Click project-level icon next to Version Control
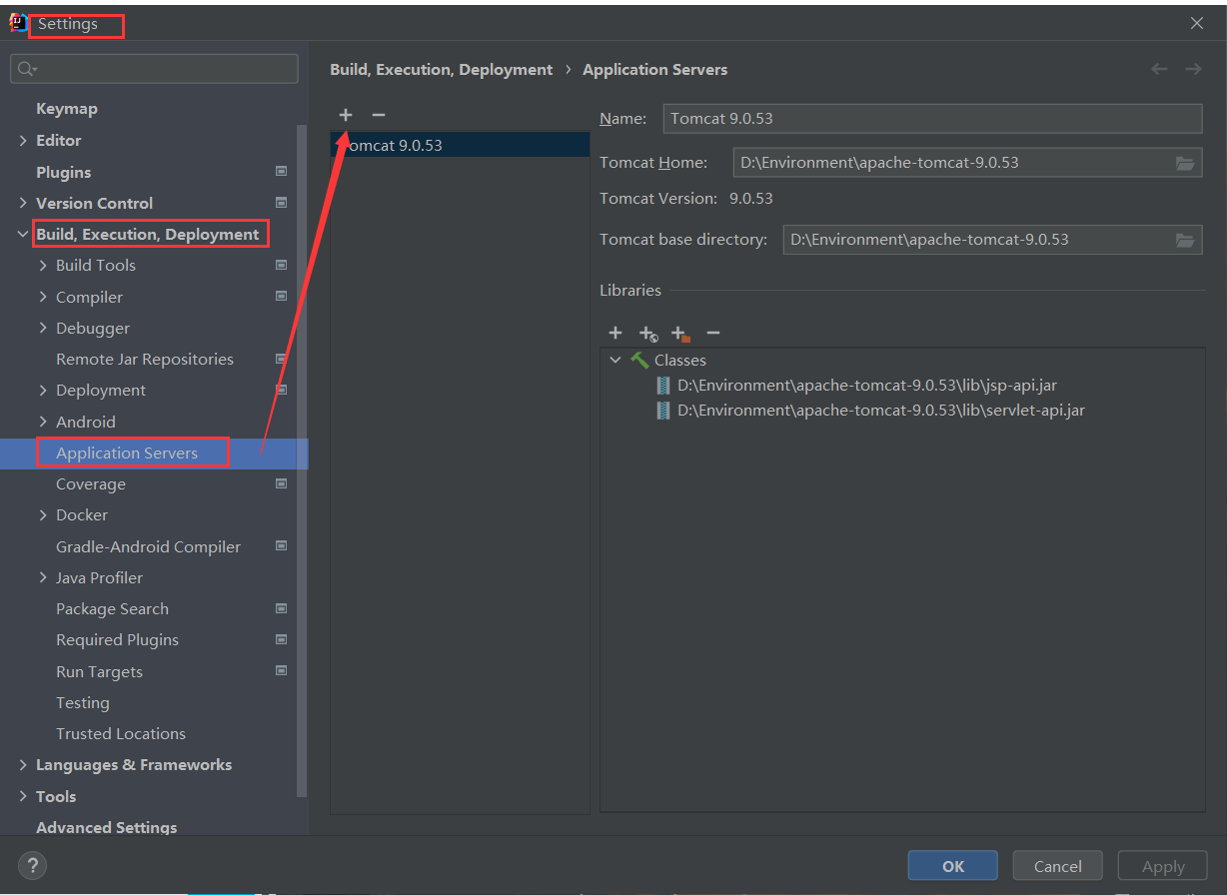 tap(281, 203)
